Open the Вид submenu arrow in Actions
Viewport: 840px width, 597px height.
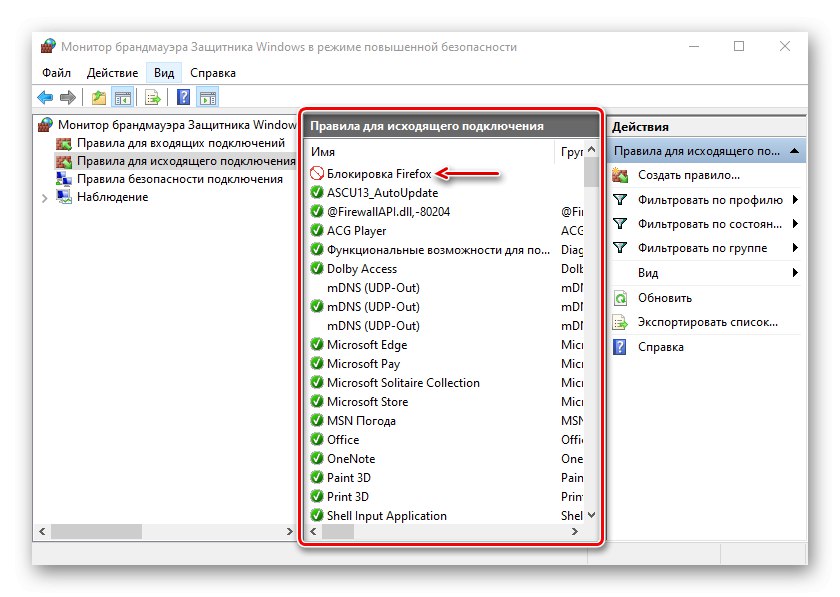coord(796,272)
